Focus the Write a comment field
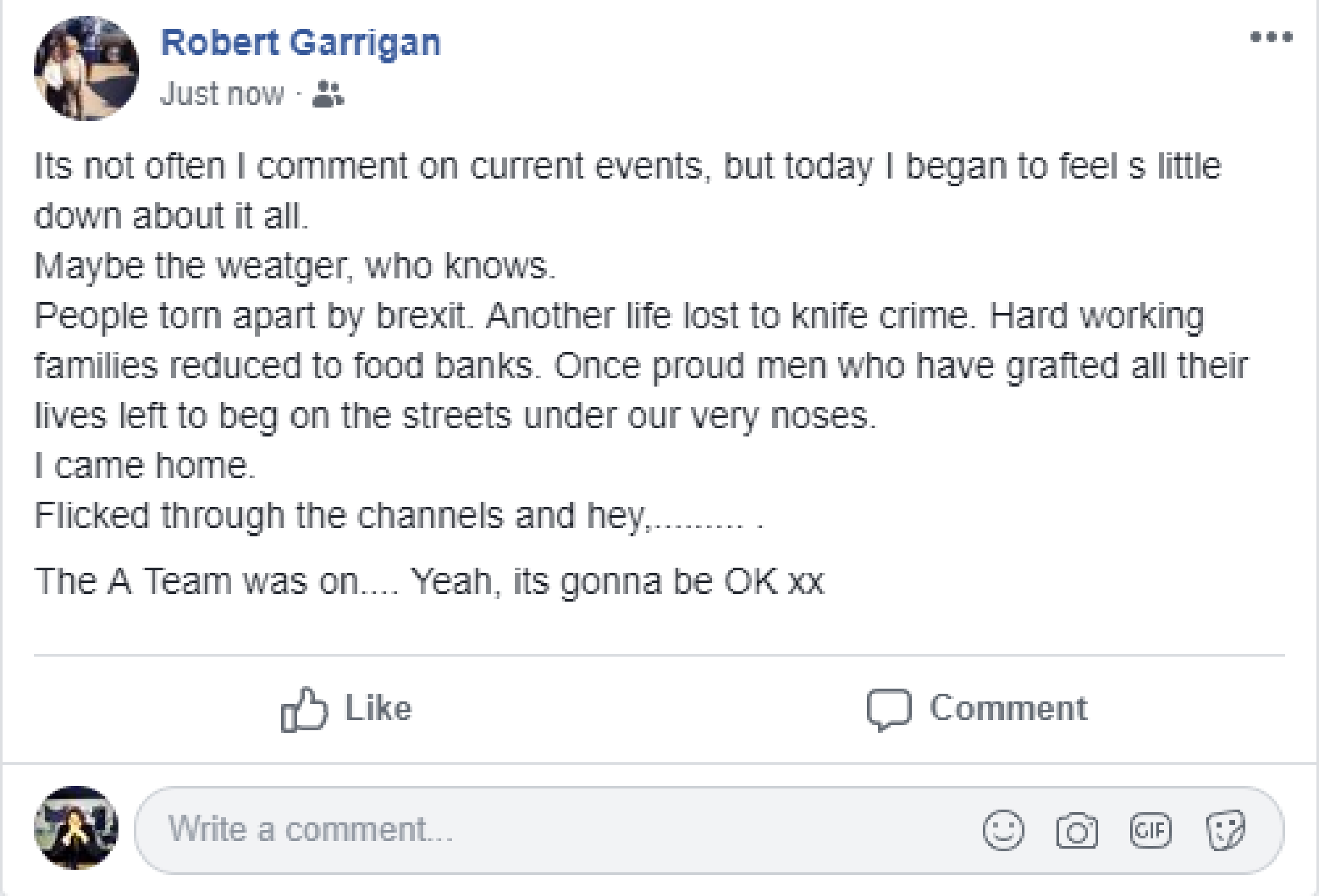Screen dimensions: 1319x896 pyautogui.click(x=709, y=830)
